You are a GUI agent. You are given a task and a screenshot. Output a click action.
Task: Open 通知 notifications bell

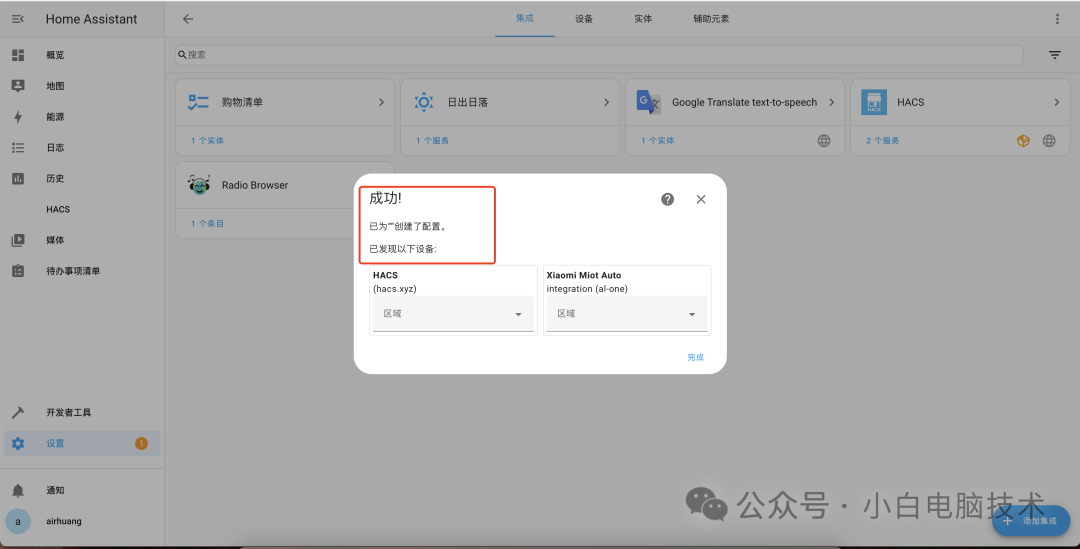(82, 490)
